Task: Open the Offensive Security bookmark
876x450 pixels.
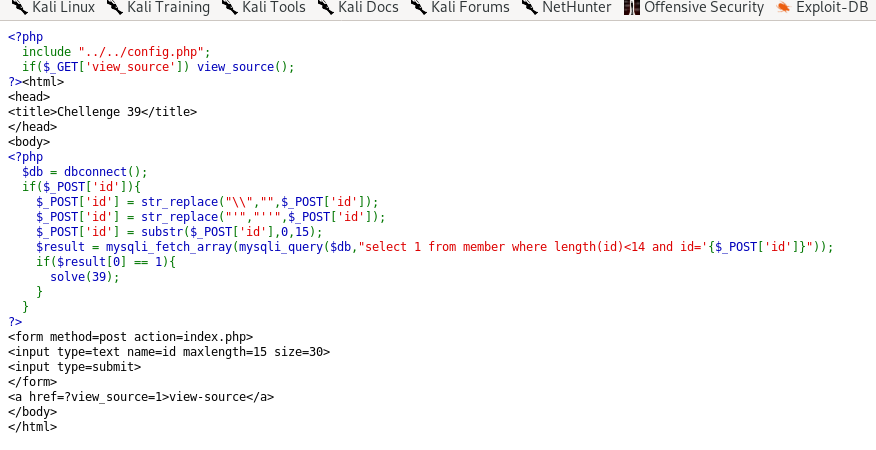Action: 694,7
